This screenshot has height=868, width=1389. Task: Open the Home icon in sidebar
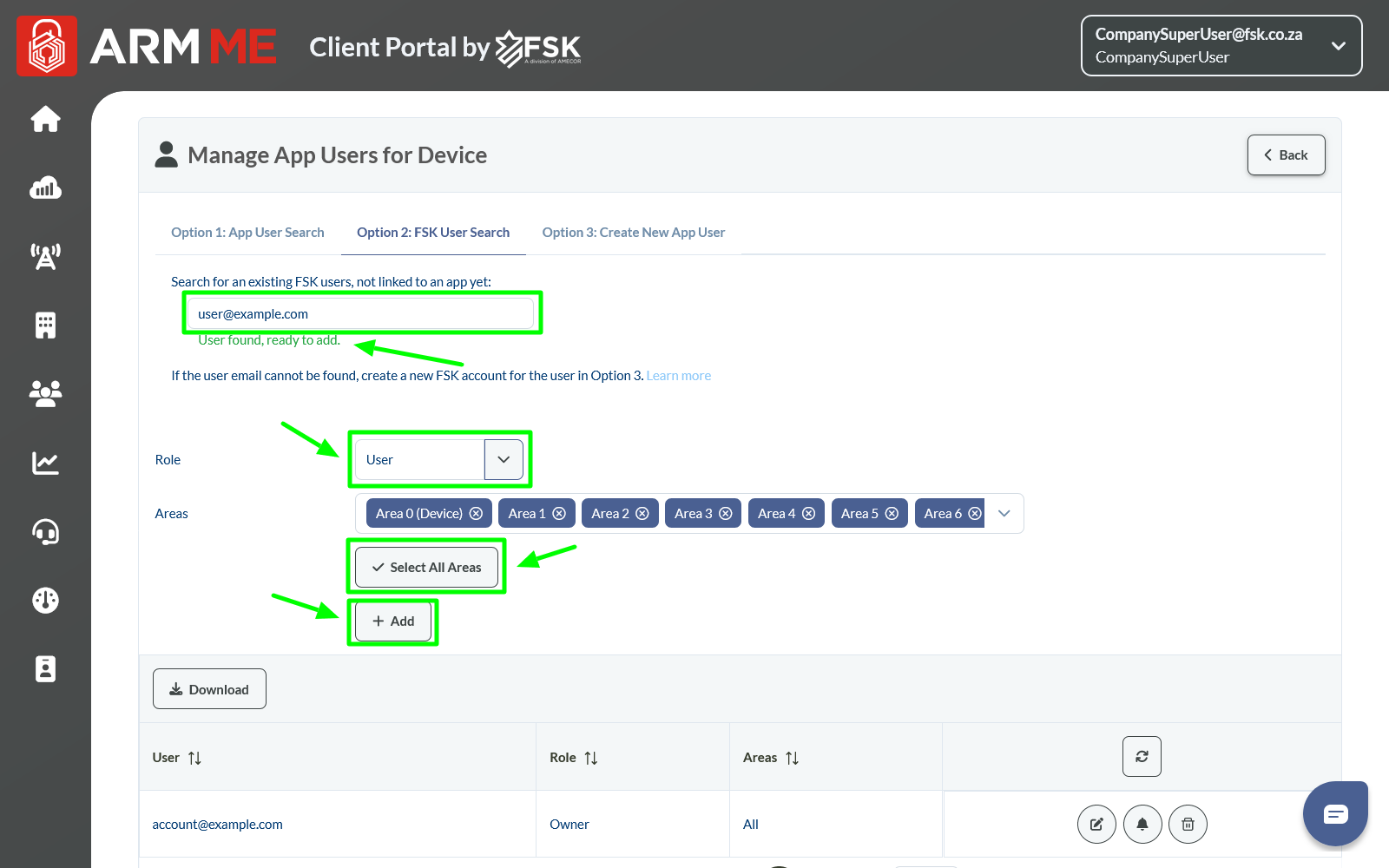click(x=45, y=119)
